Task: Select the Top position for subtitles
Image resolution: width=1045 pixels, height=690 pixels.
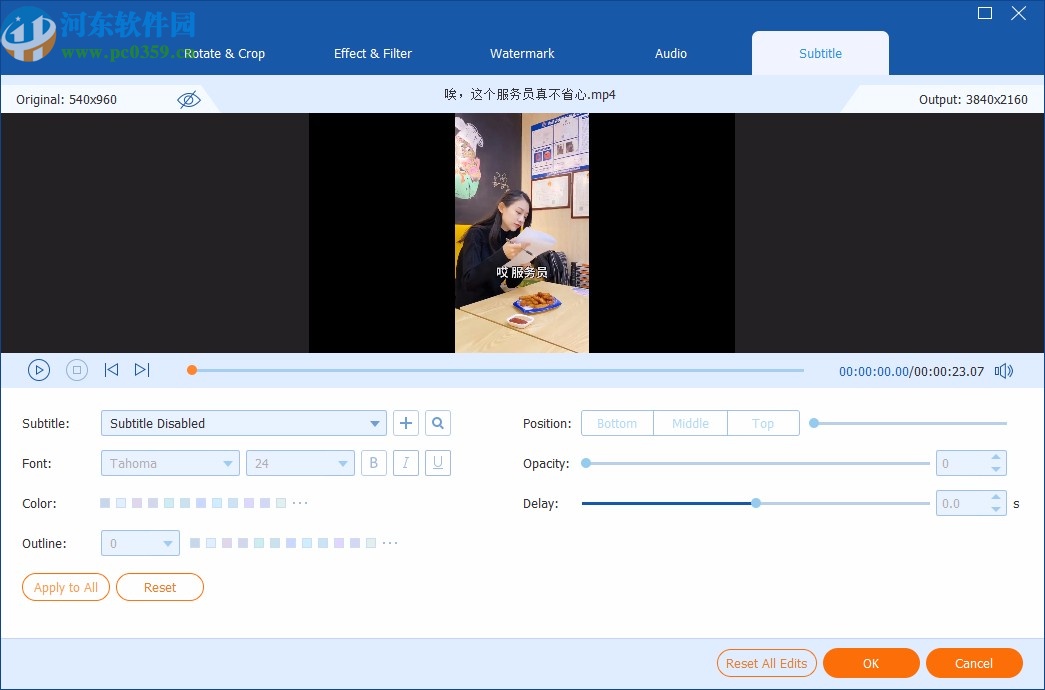Action: coord(763,423)
